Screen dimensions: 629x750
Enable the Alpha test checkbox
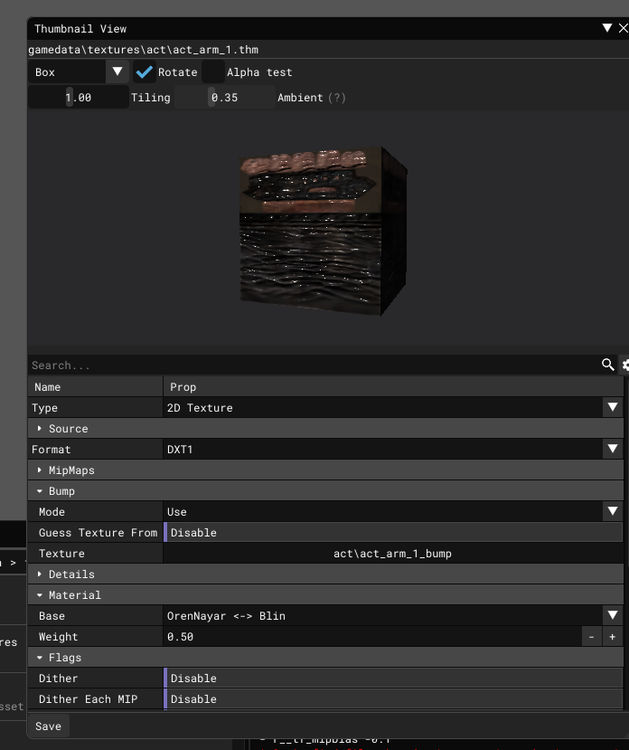tap(213, 72)
